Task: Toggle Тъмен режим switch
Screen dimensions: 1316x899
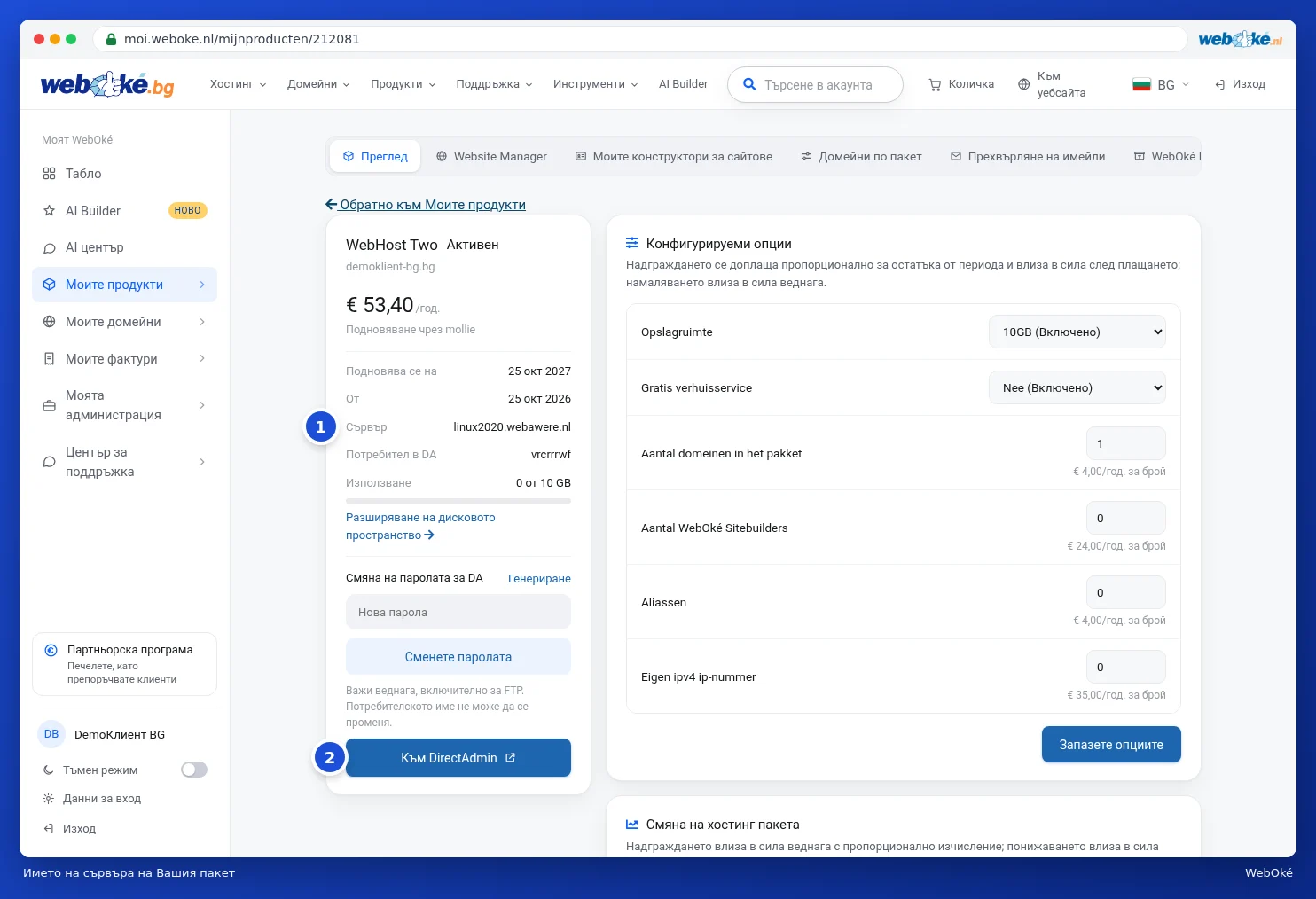Action: pyautogui.click(x=194, y=770)
